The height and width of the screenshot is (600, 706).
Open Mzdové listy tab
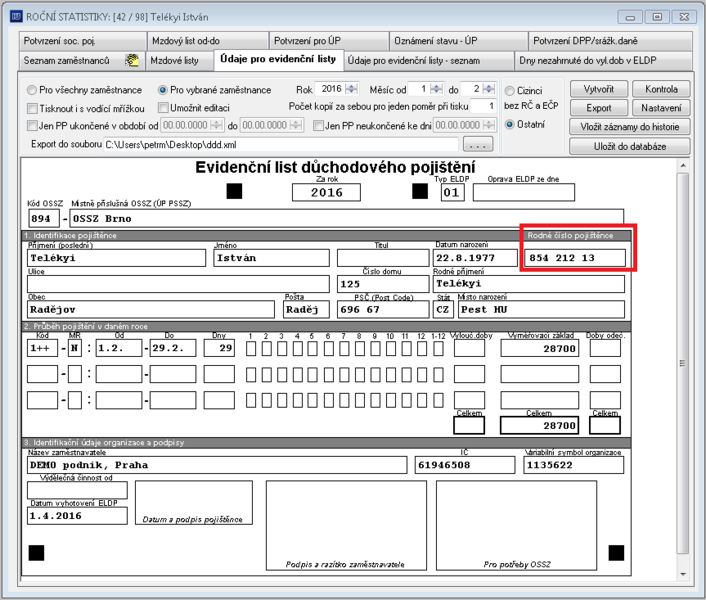[179, 61]
